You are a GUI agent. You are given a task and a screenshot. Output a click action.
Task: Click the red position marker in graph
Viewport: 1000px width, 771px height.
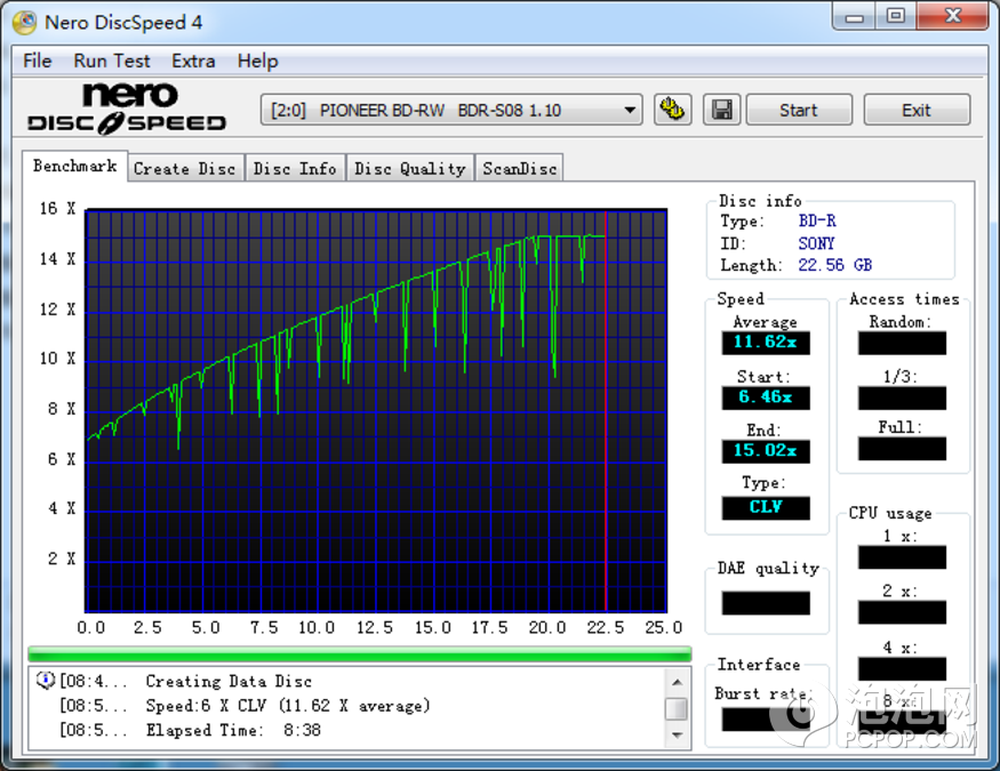click(x=606, y=411)
